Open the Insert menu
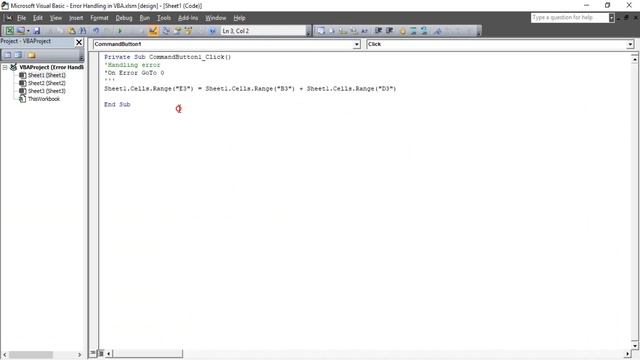 76,18
